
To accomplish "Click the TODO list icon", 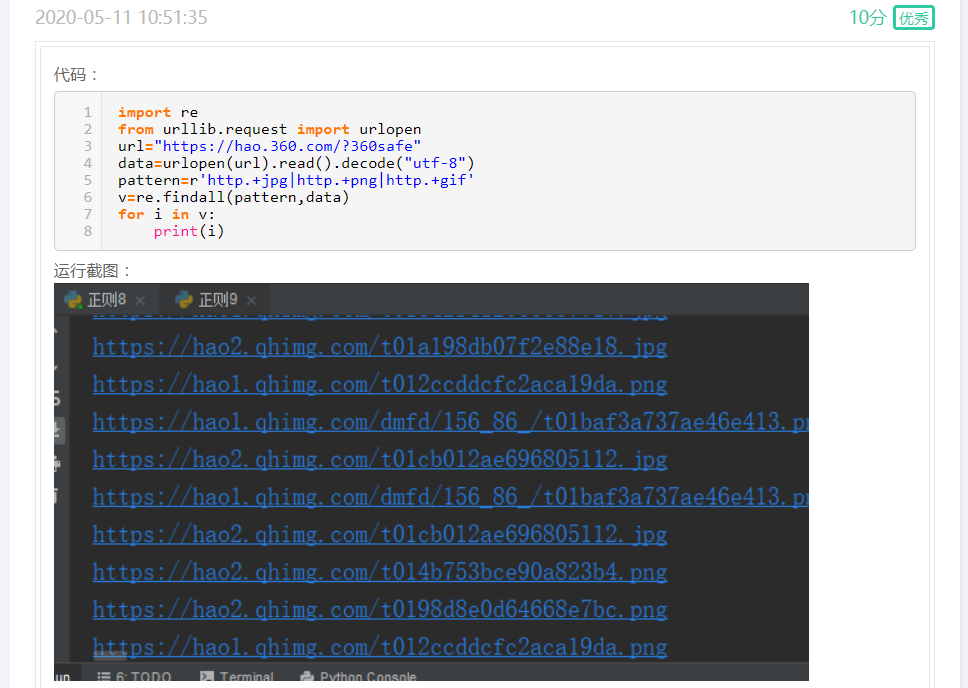I will [x=104, y=677].
